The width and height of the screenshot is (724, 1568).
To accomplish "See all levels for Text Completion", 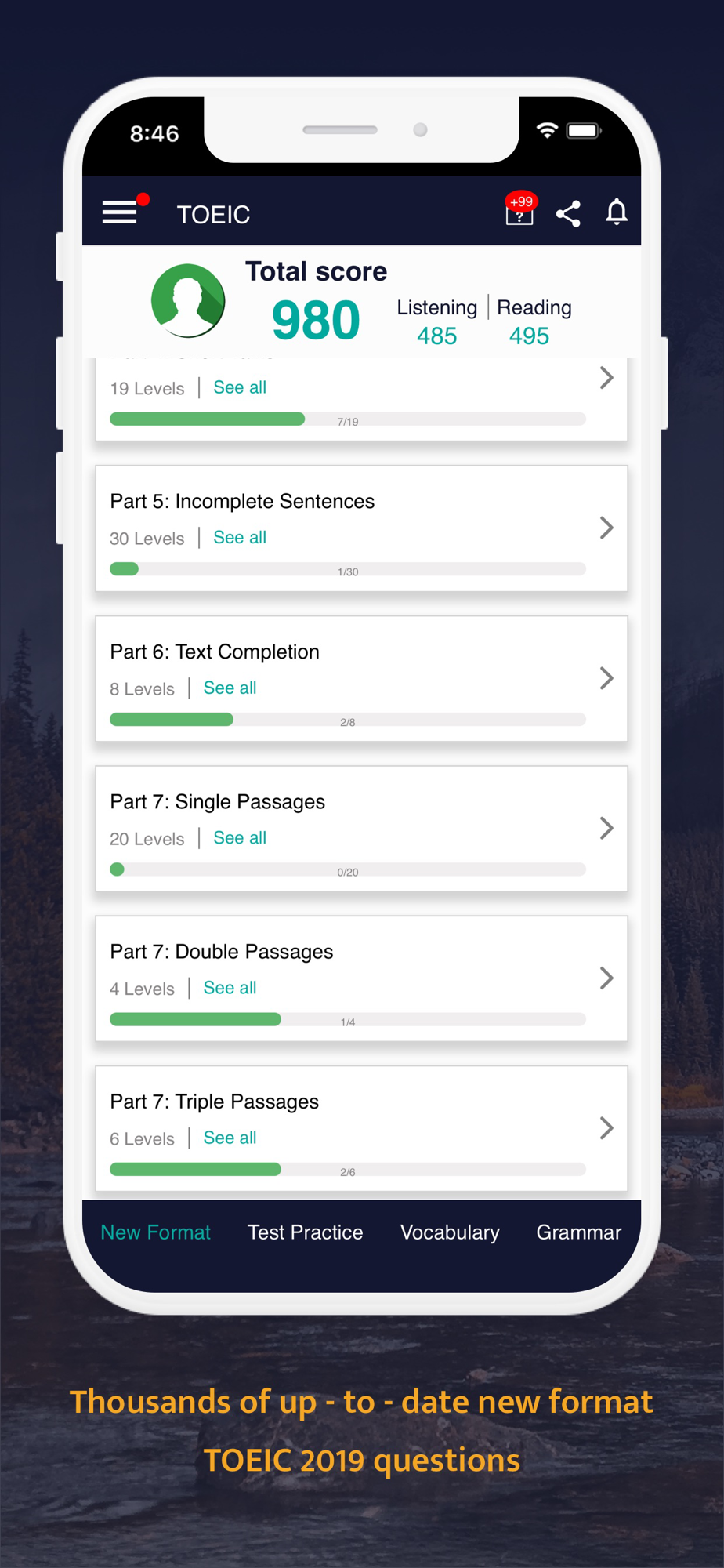I will [x=230, y=688].
